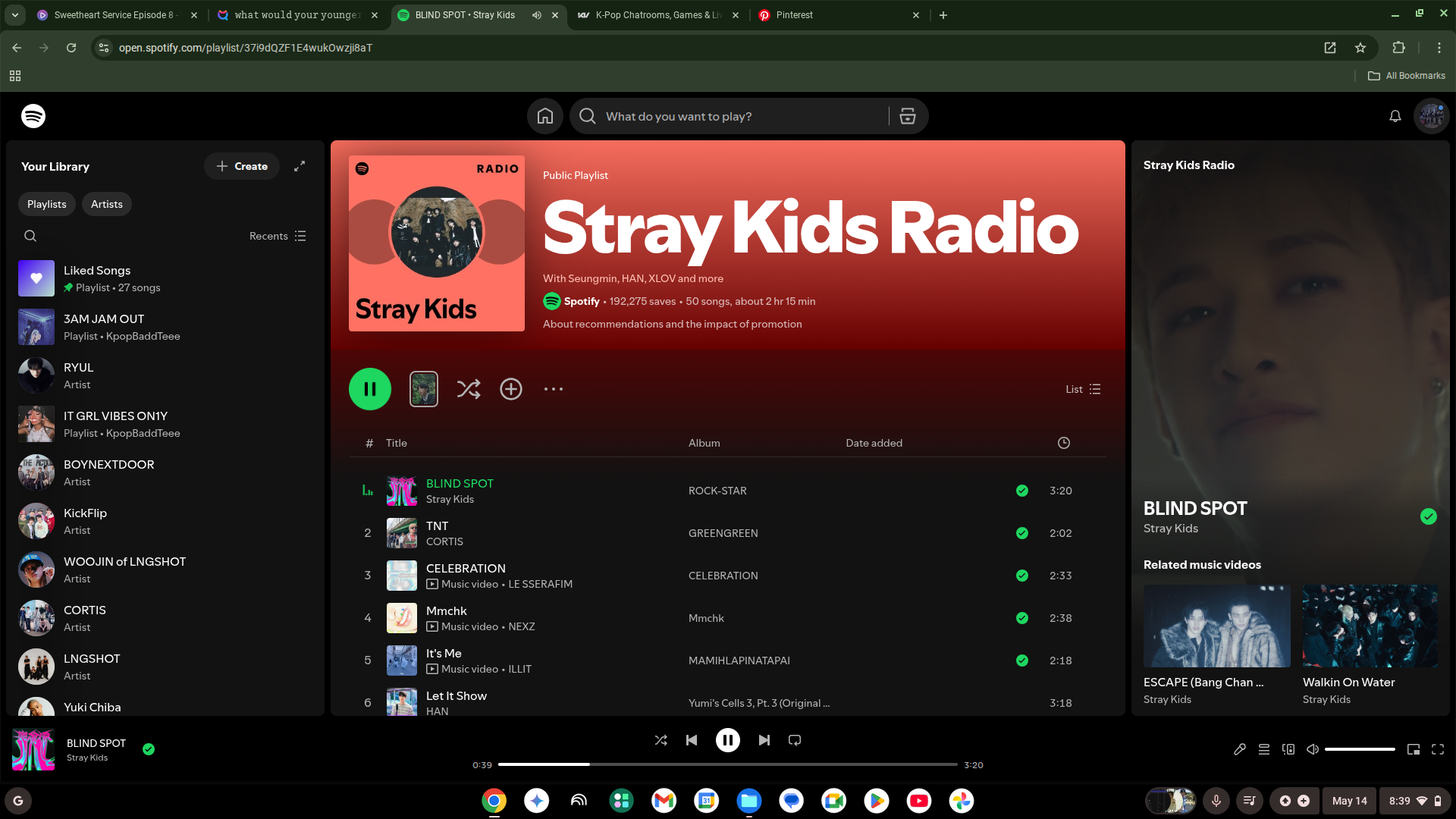Viewport: 1456px width, 819px height.
Task: Open the ESCAPE music video thumbnail
Action: tap(1216, 626)
